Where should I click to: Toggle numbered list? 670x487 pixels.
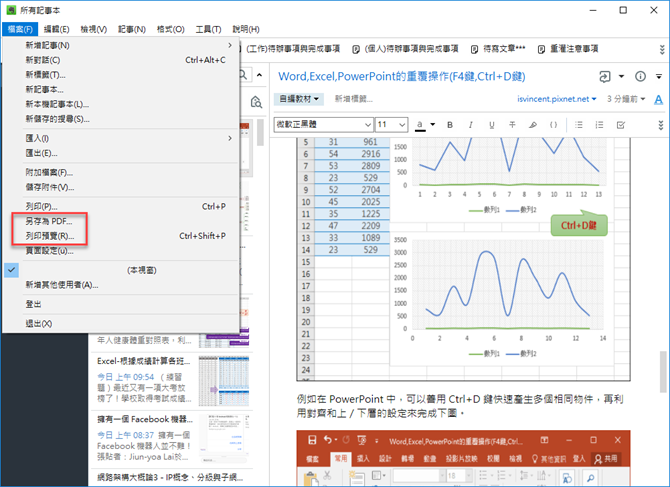(599, 125)
